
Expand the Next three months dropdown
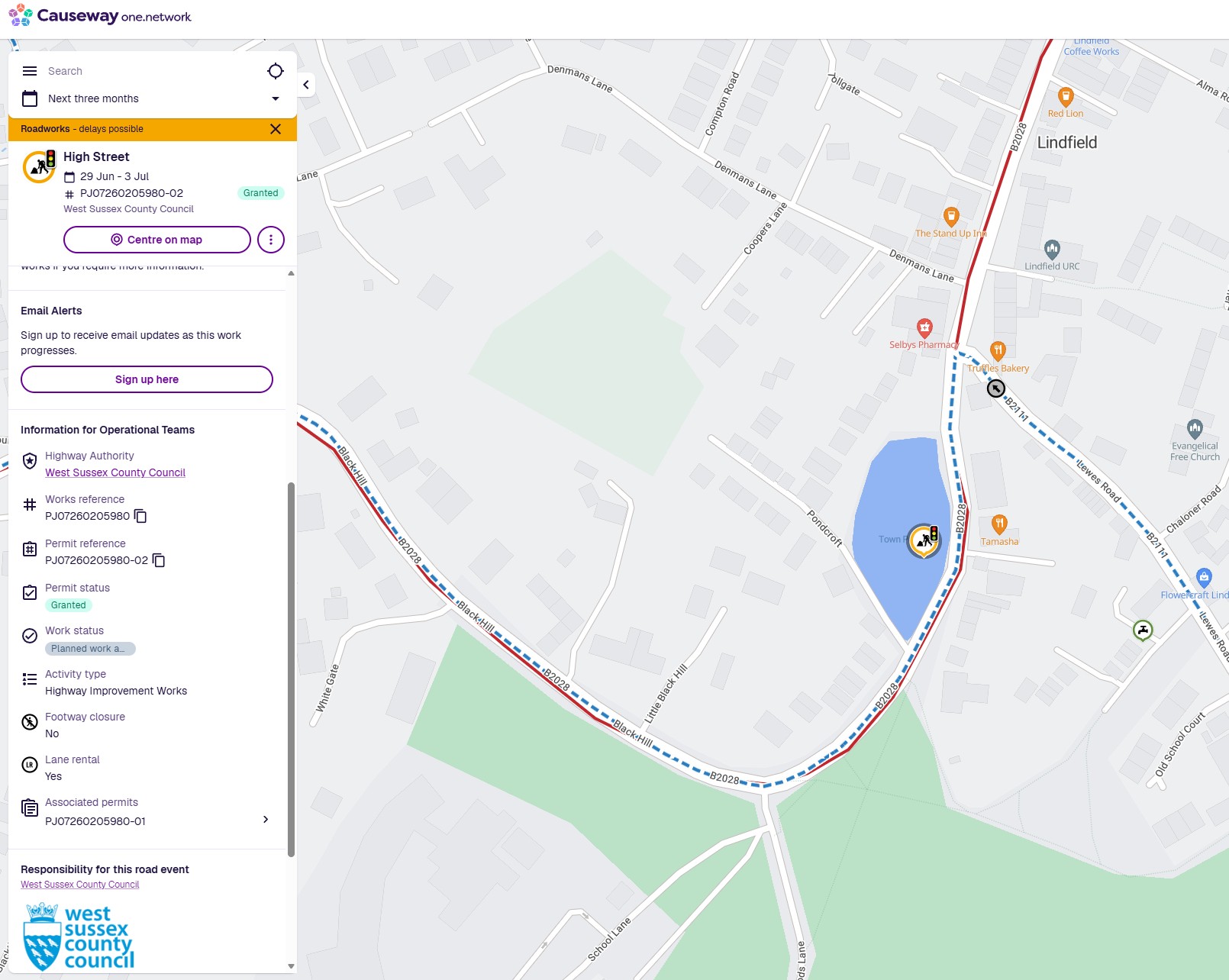(276, 98)
